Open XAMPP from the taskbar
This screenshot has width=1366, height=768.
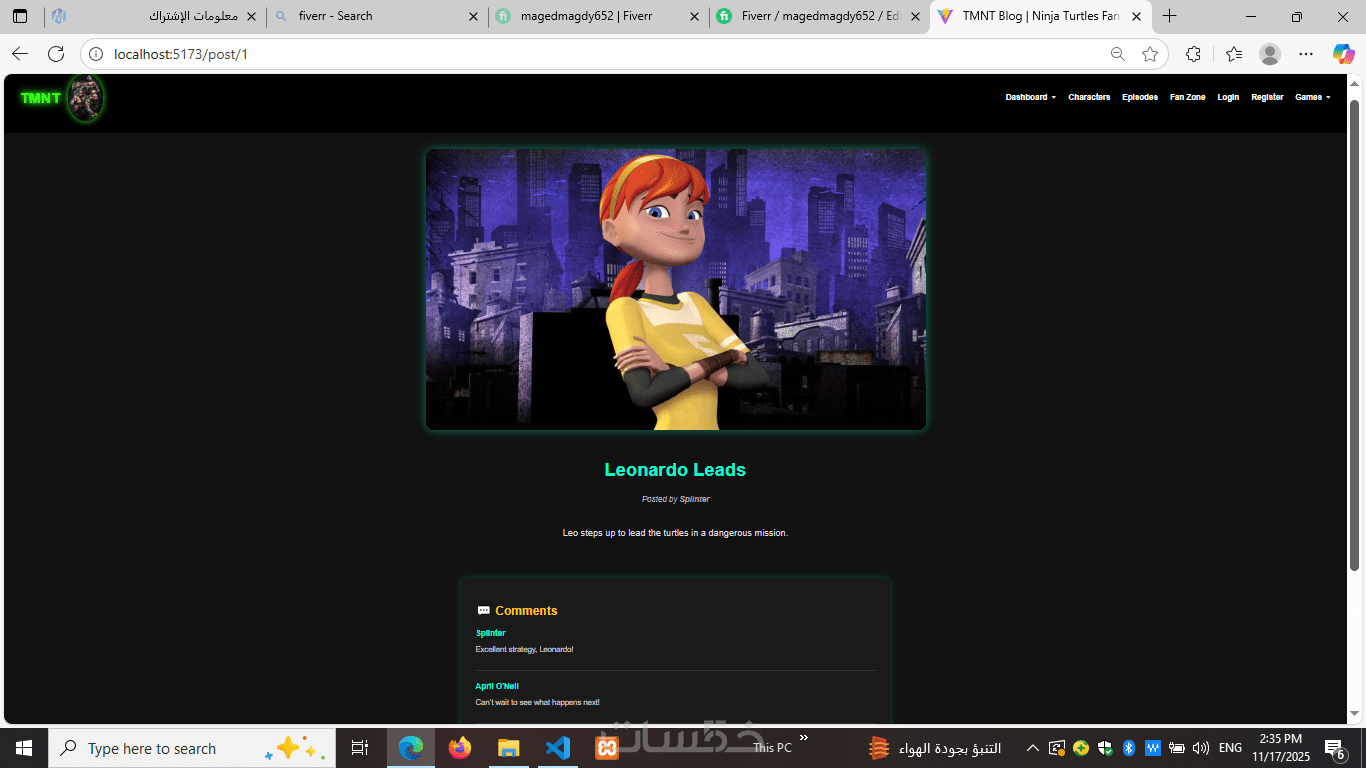pyautogui.click(x=607, y=748)
